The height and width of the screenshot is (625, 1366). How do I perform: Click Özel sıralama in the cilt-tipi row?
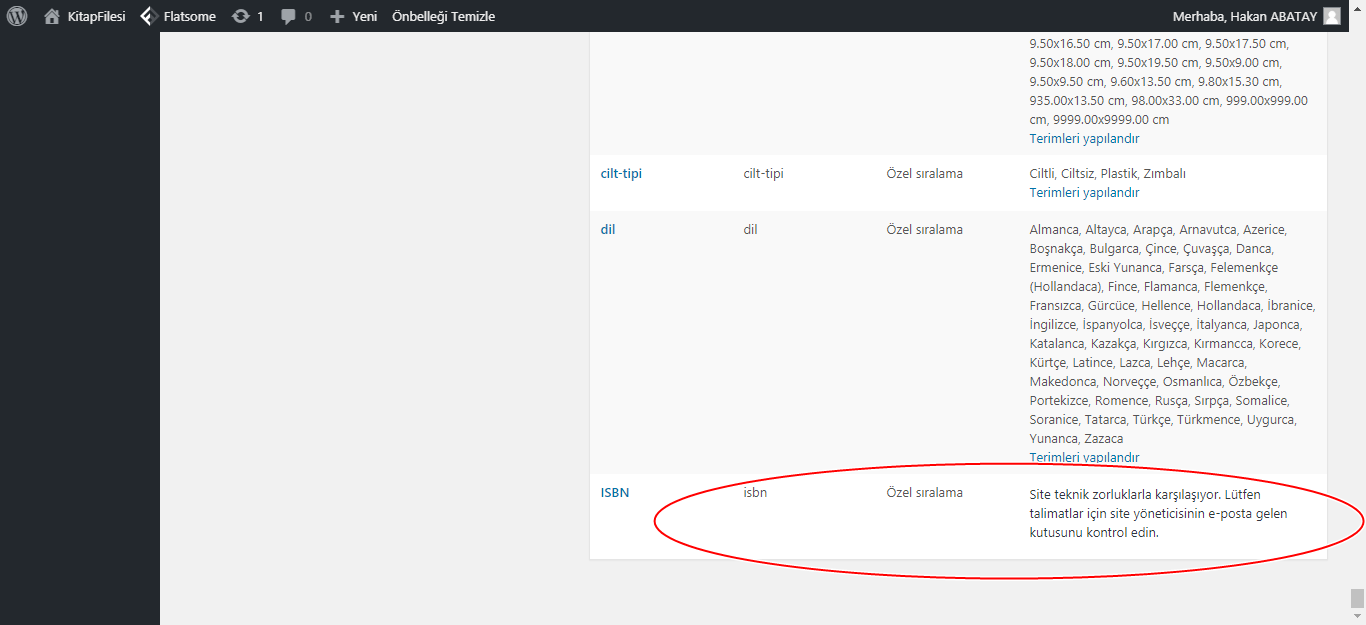point(924,173)
